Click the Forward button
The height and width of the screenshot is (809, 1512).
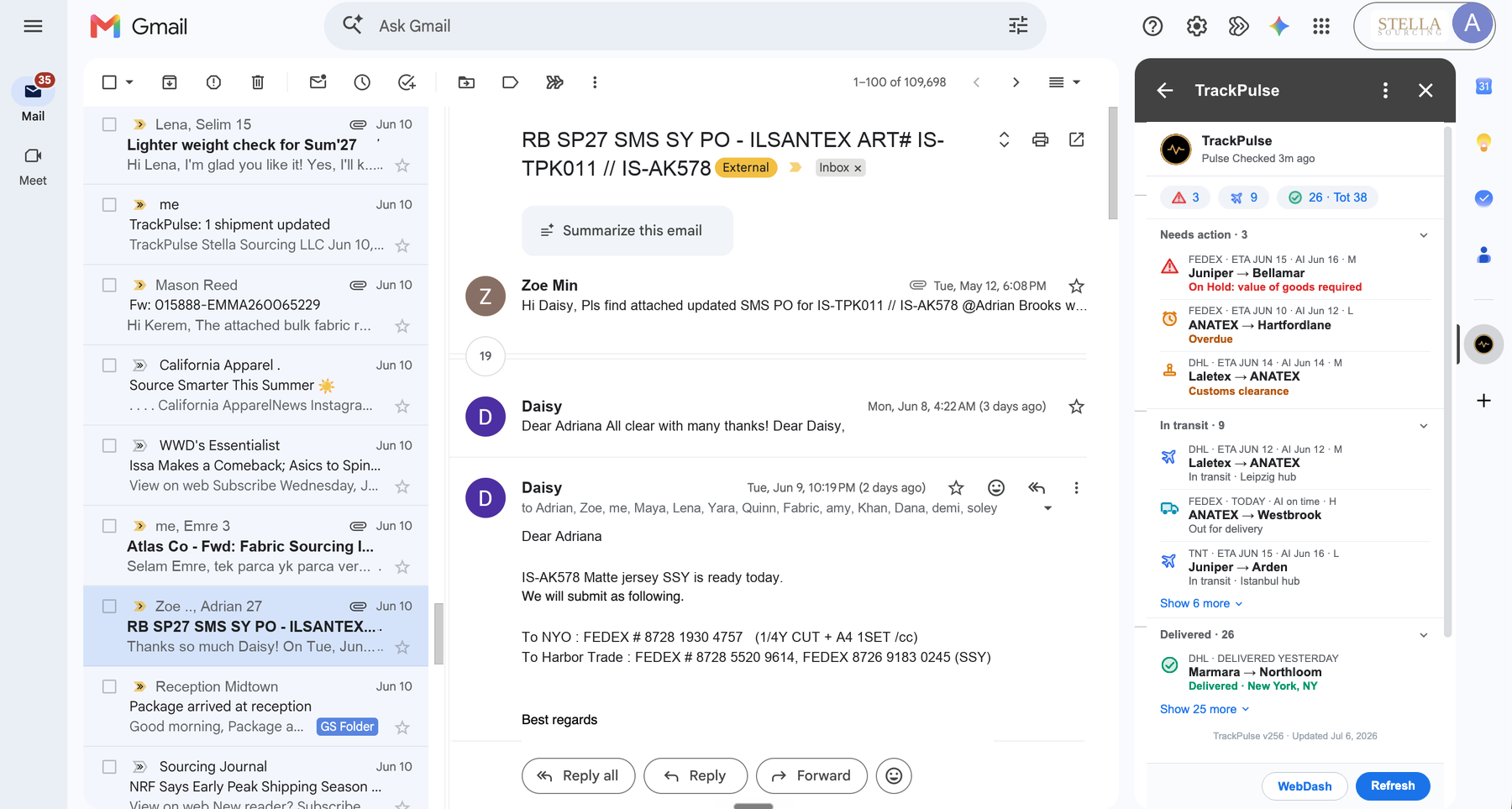coord(811,776)
